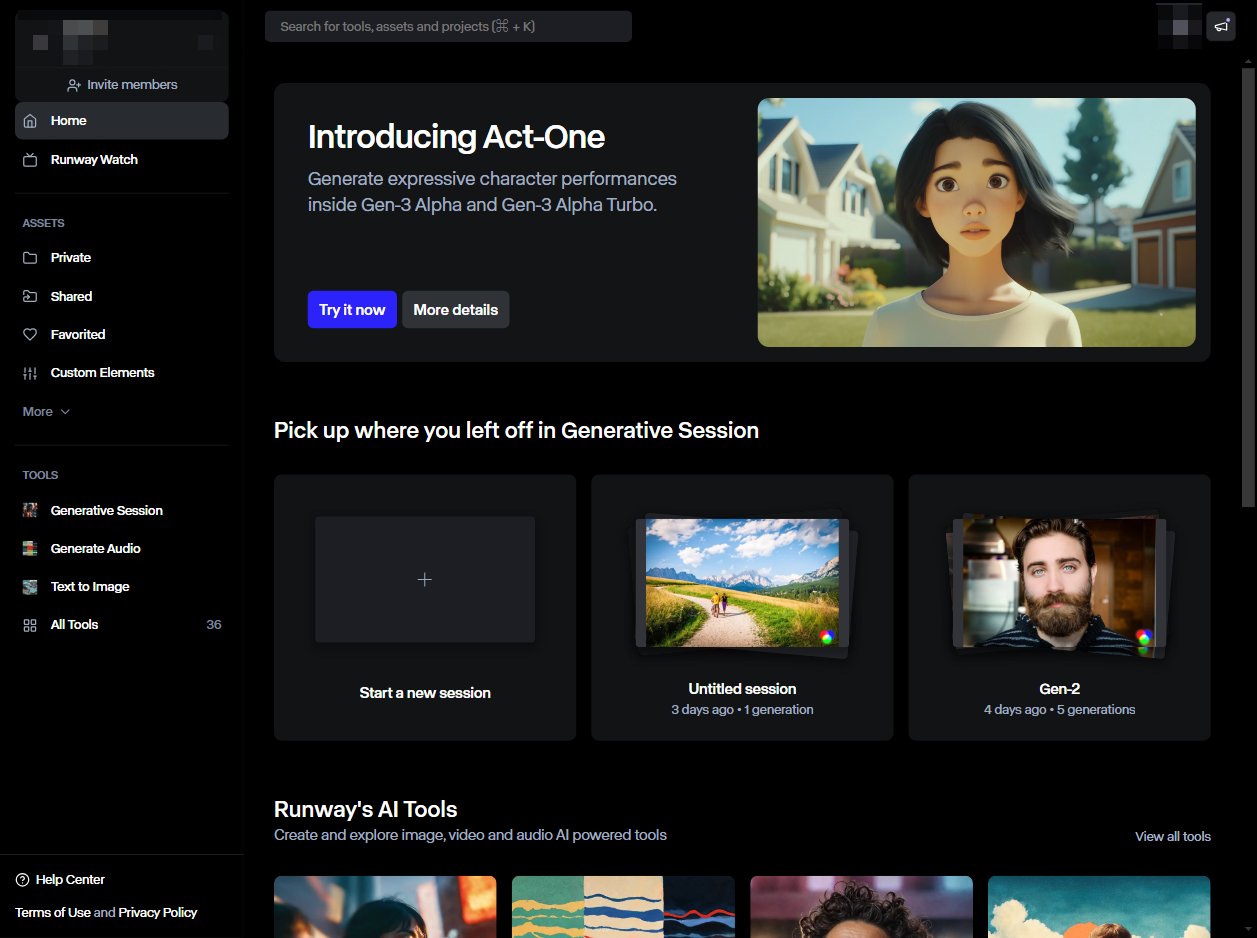Image resolution: width=1257 pixels, height=938 pixels.
Task: Click the Help Center question mark icon
Action: click(22, 880)
